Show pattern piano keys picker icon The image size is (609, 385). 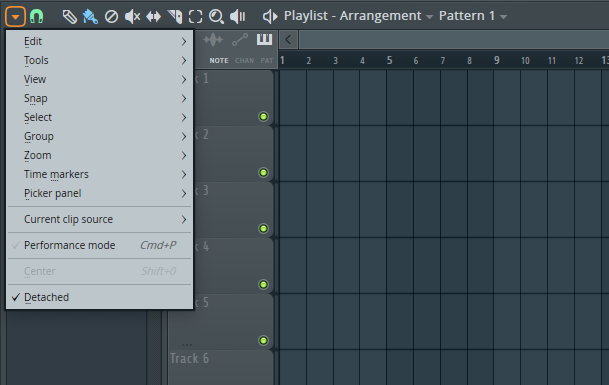(264, 39)
